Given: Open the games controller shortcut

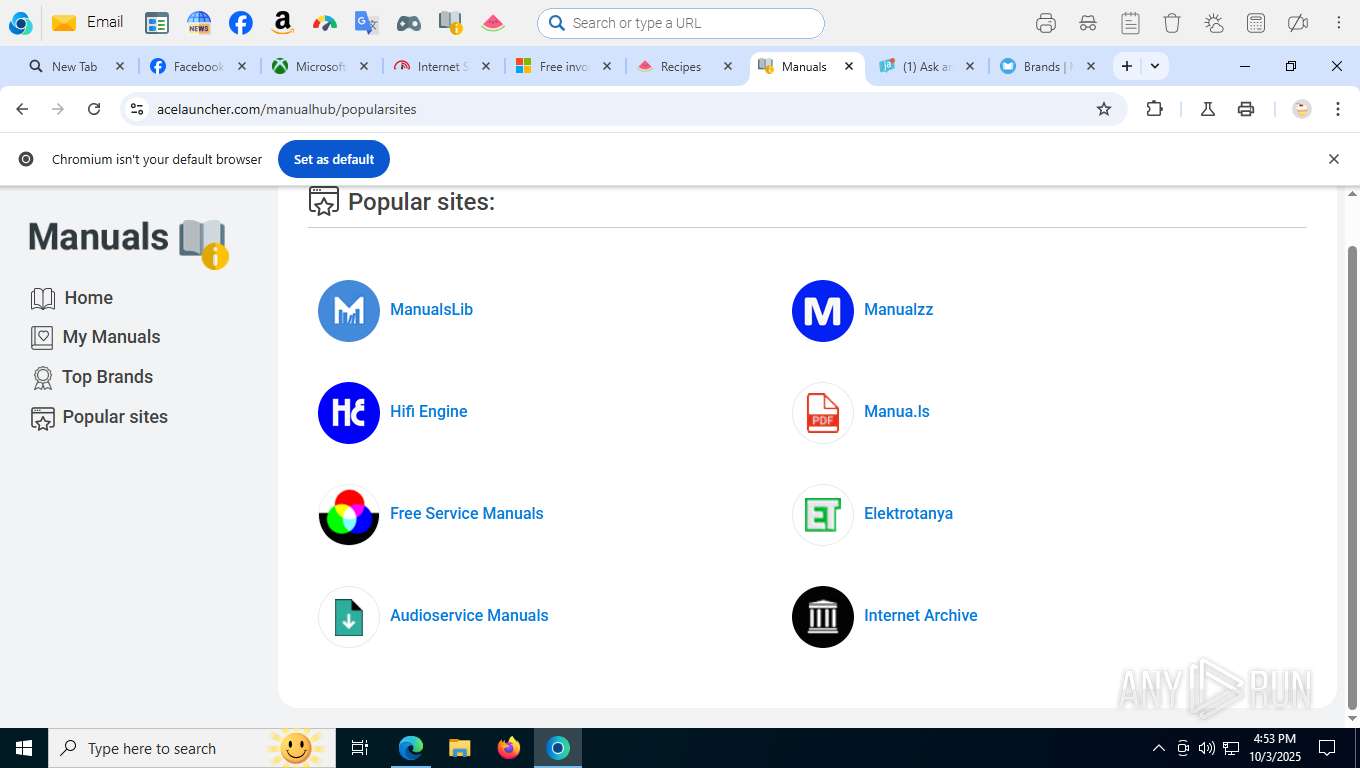Looking at the screenshot, I should coord(409,23).
